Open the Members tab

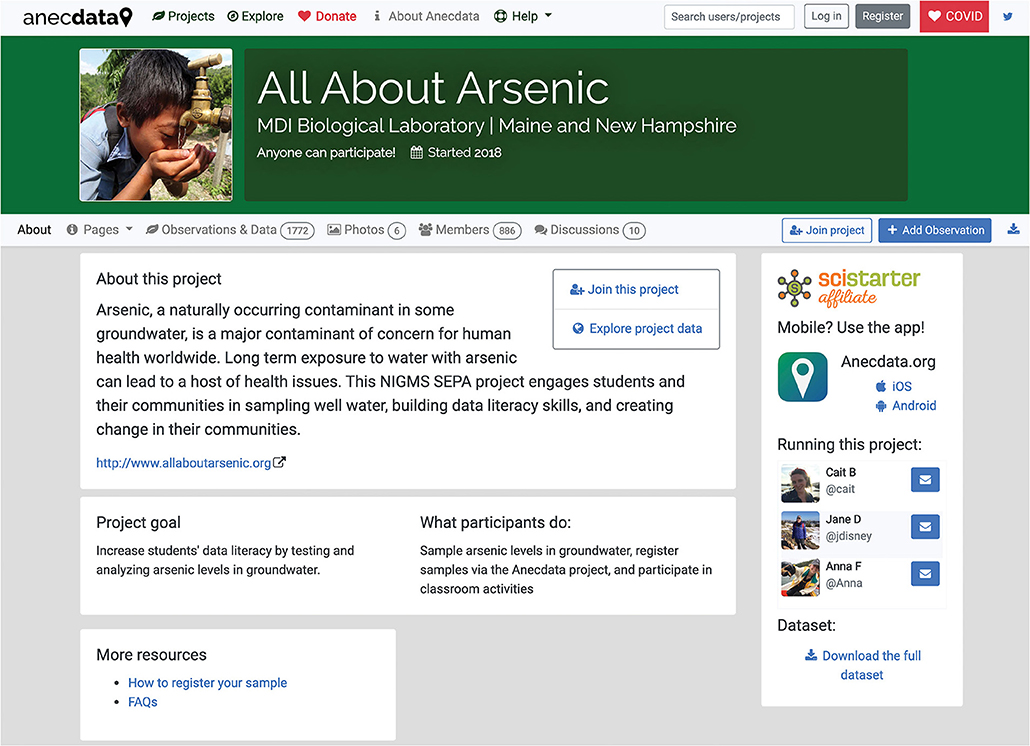point(470,230)
